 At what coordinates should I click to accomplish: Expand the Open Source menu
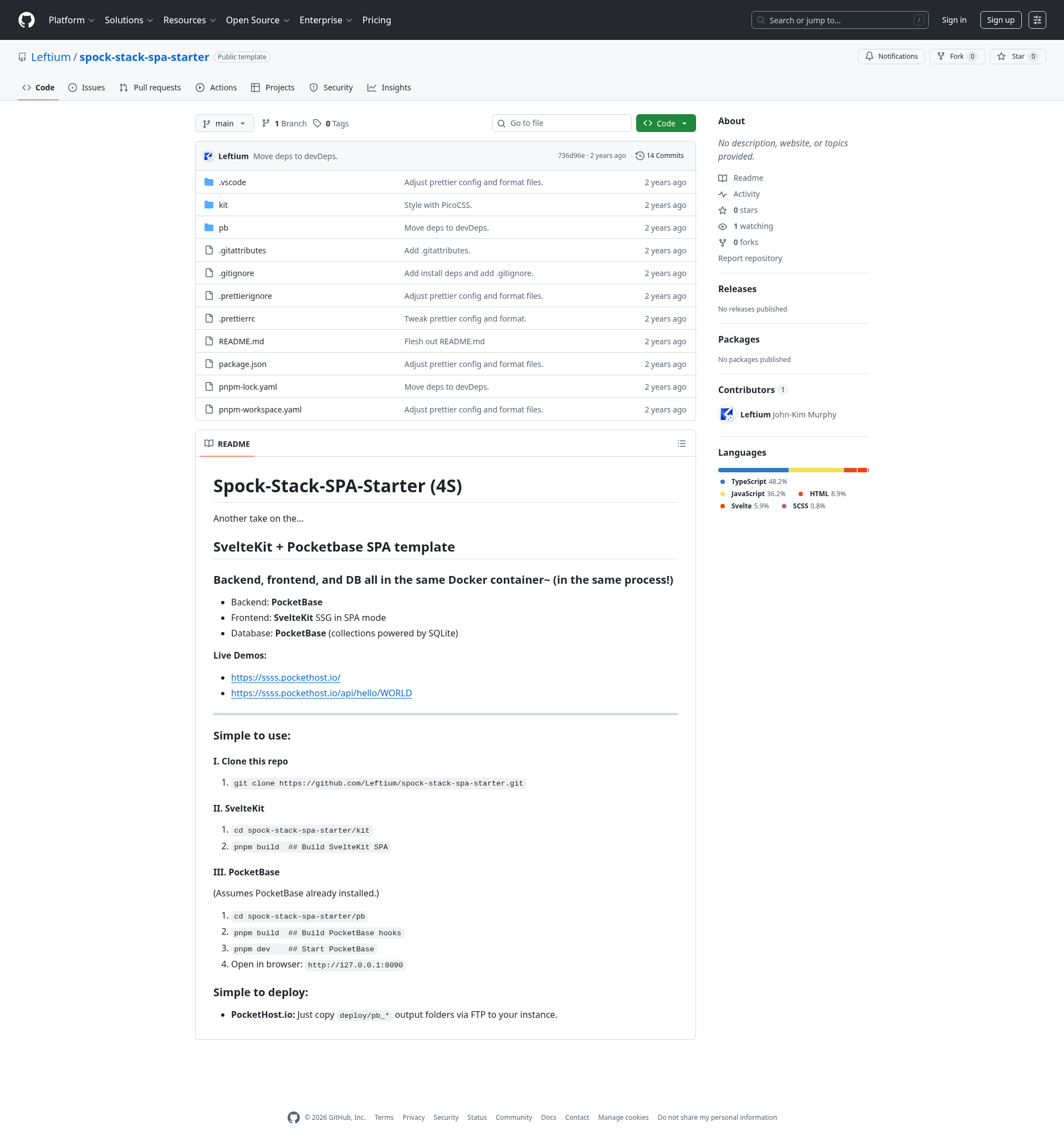click(257, 20)
